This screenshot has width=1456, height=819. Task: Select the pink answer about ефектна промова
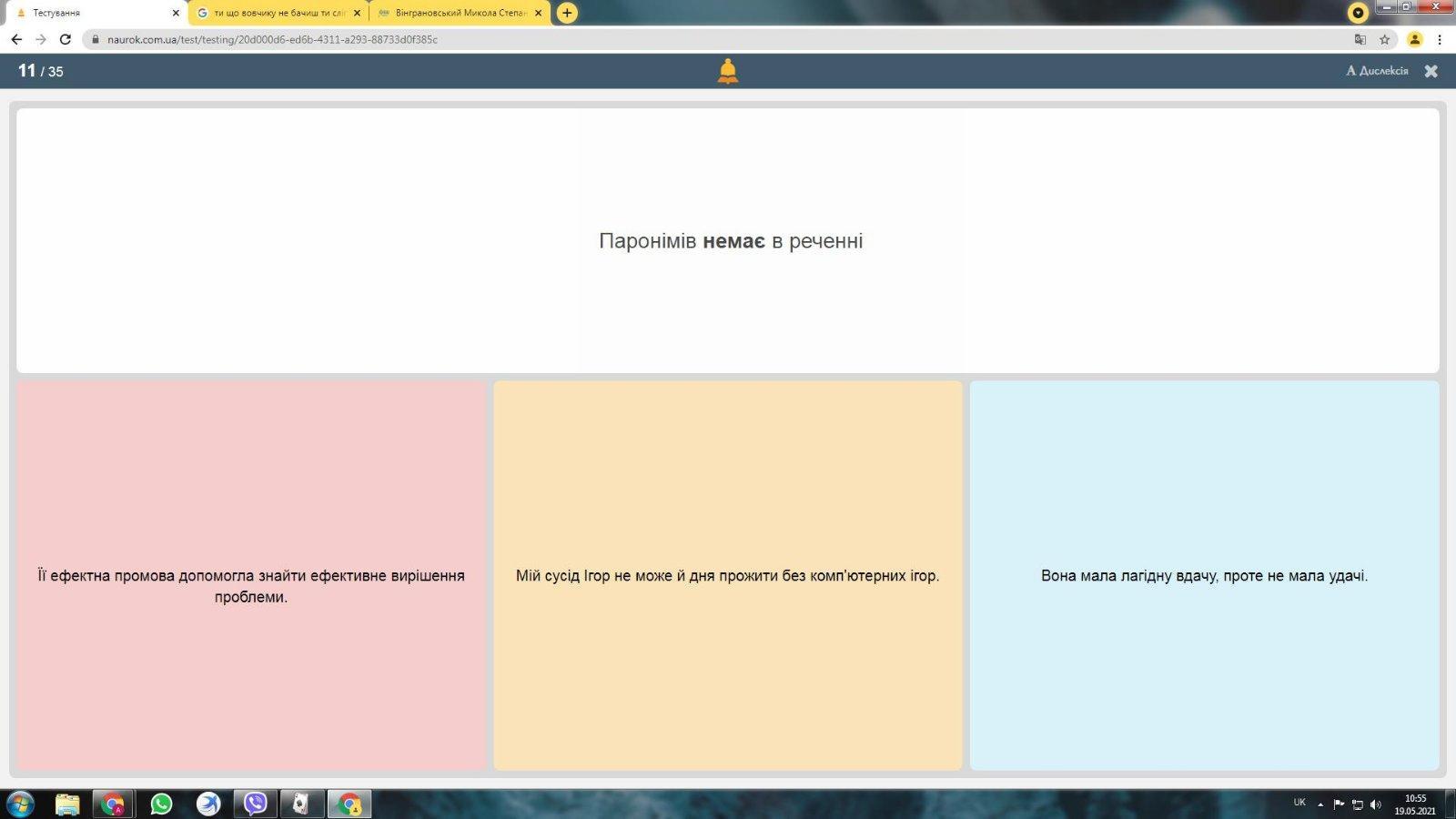(251, 575)
